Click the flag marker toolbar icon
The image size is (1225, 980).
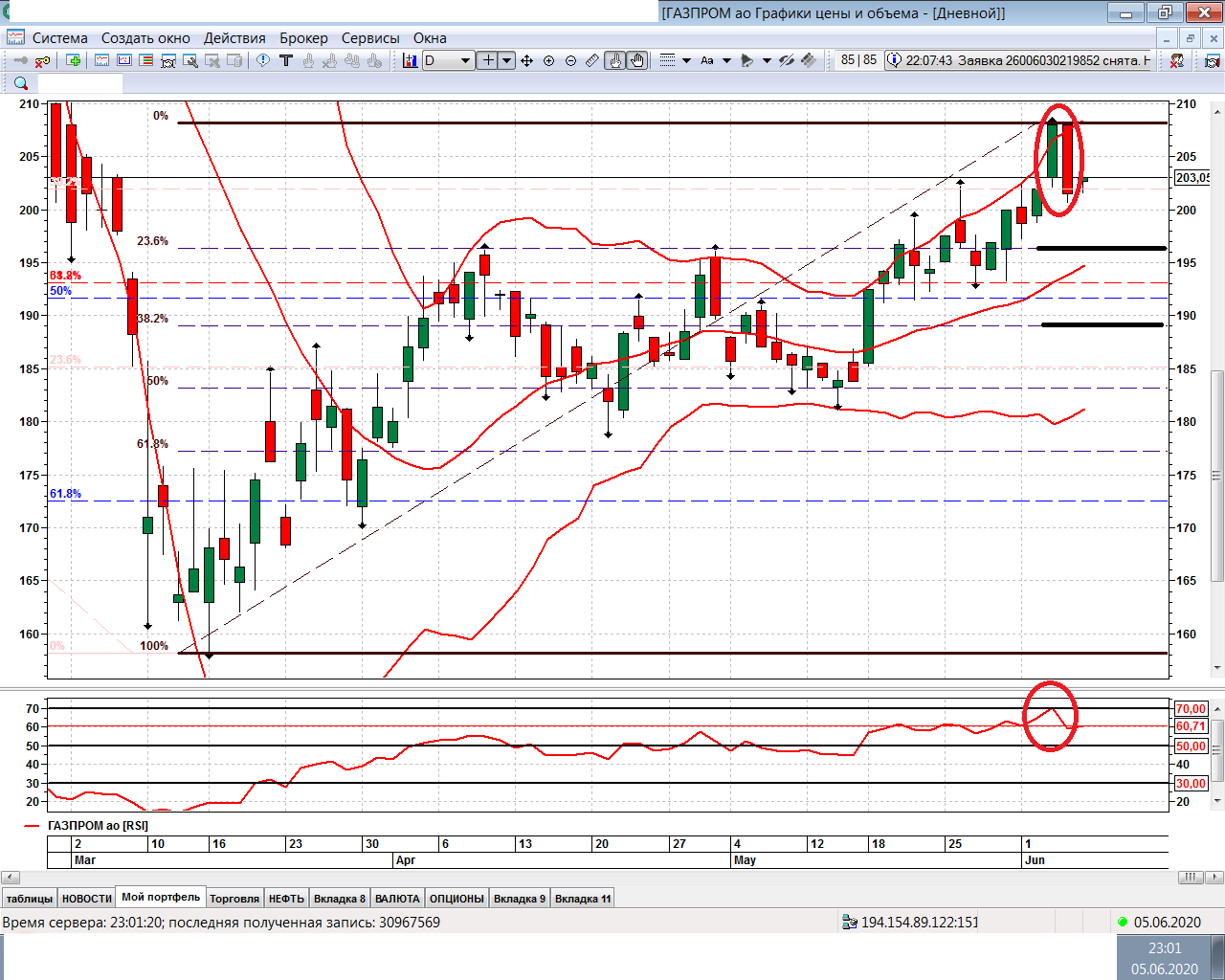pyautogui.click(x=747, y=60)
